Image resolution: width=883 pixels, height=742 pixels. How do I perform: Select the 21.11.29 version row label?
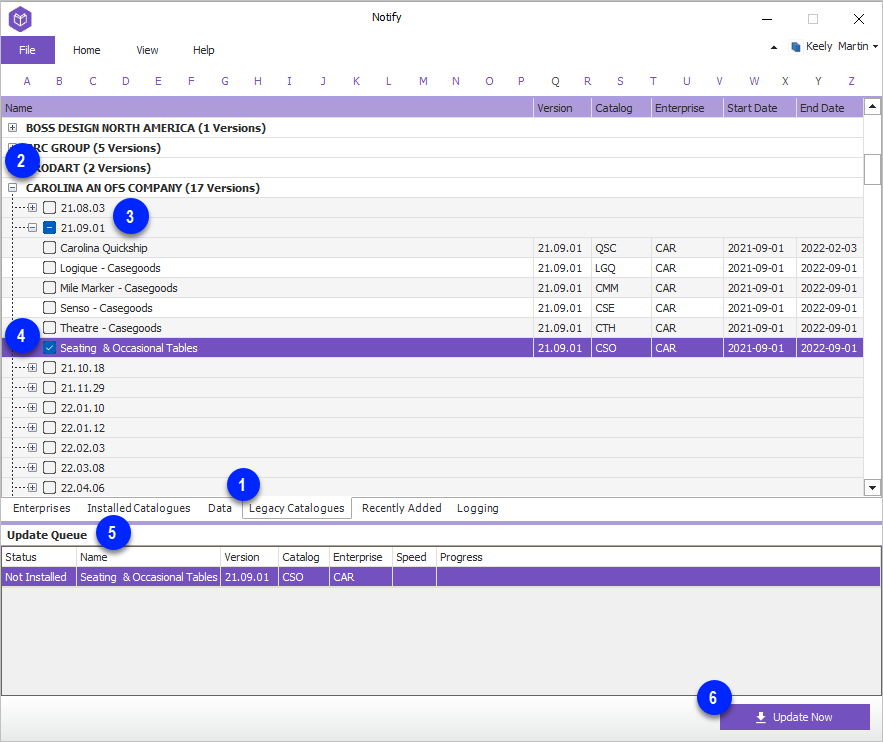click(x=83, y=388)
